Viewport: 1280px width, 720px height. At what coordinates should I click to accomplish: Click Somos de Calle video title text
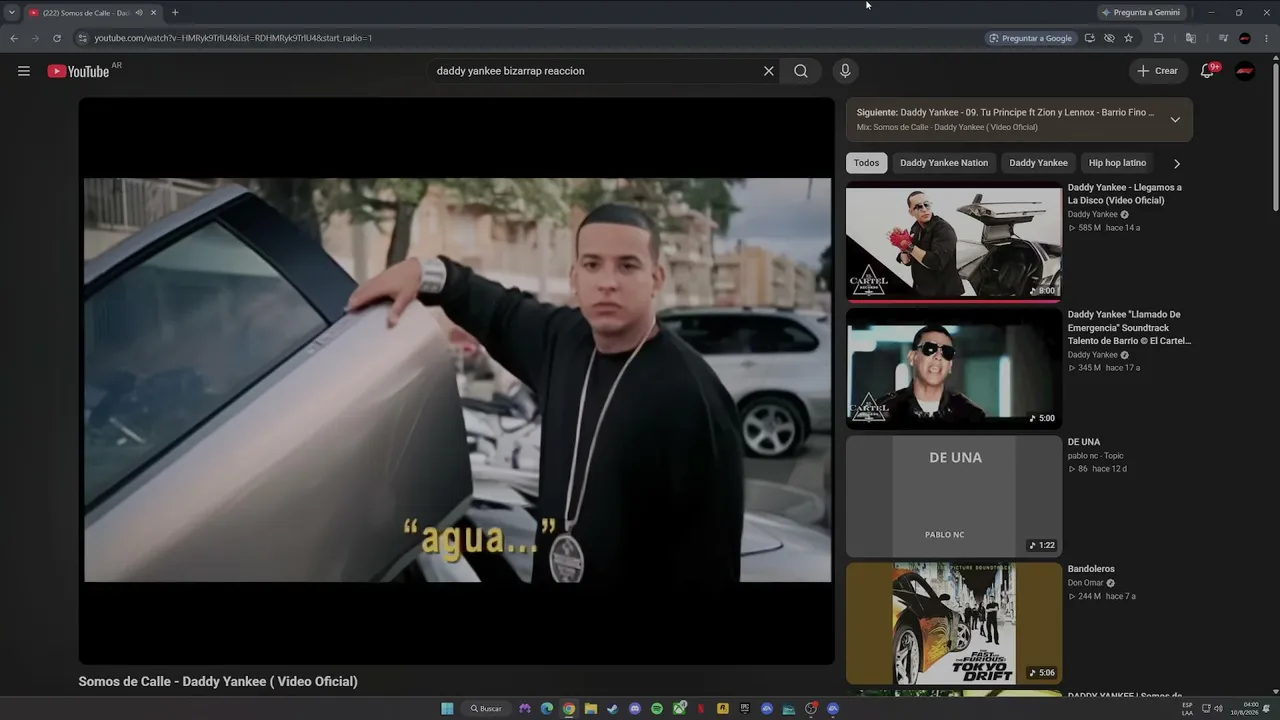coord(218,682)
